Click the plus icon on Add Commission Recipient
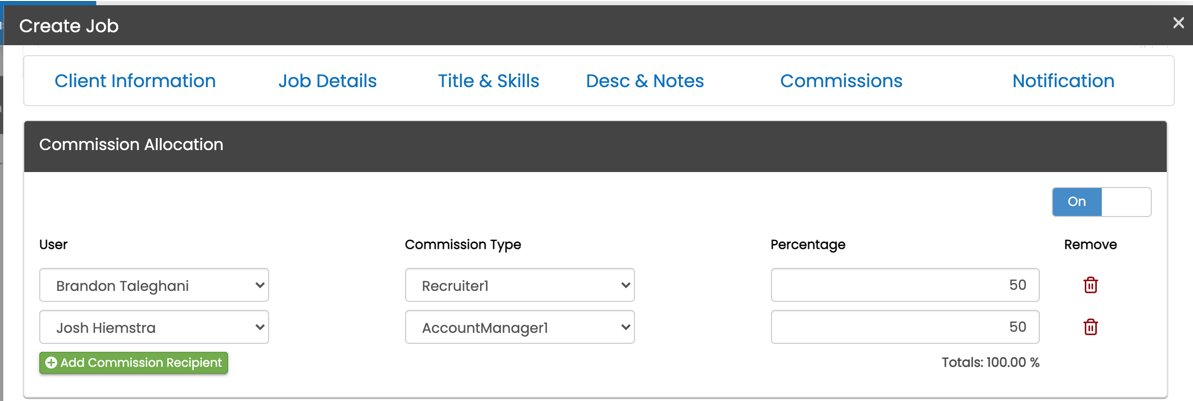This screenshot has height=401, width=1193. click(51, 363)
